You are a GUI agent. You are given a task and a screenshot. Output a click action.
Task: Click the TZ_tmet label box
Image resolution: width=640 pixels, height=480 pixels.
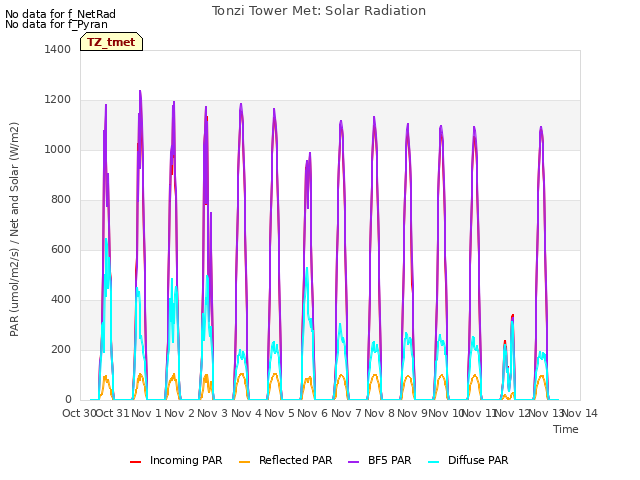111,42
